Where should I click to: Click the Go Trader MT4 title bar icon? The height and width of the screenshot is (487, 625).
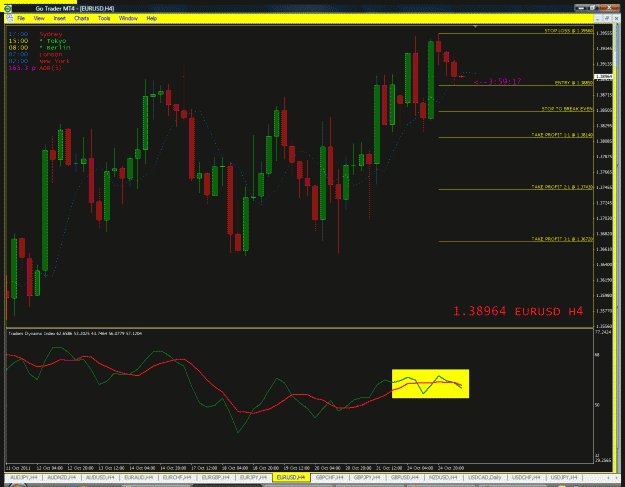[8, 8]
